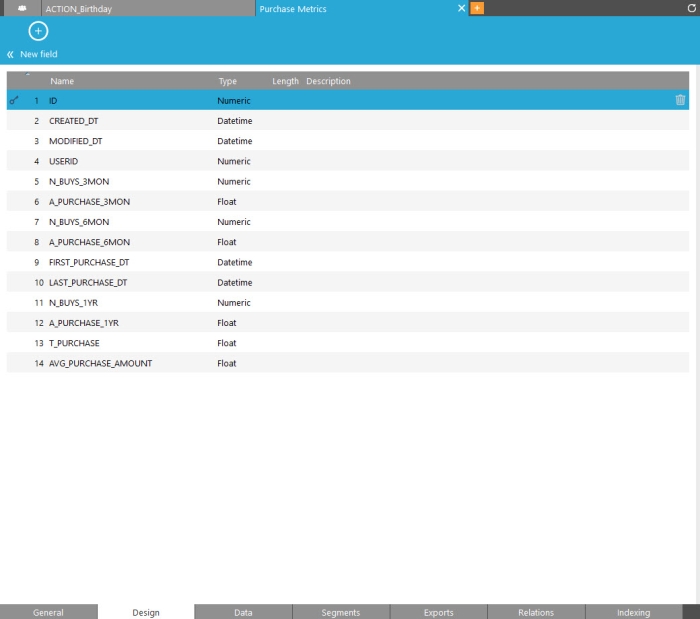Click the refresh icon at top right
The width and height of the screenshot is (700, 619).
[x=692, y=8]
